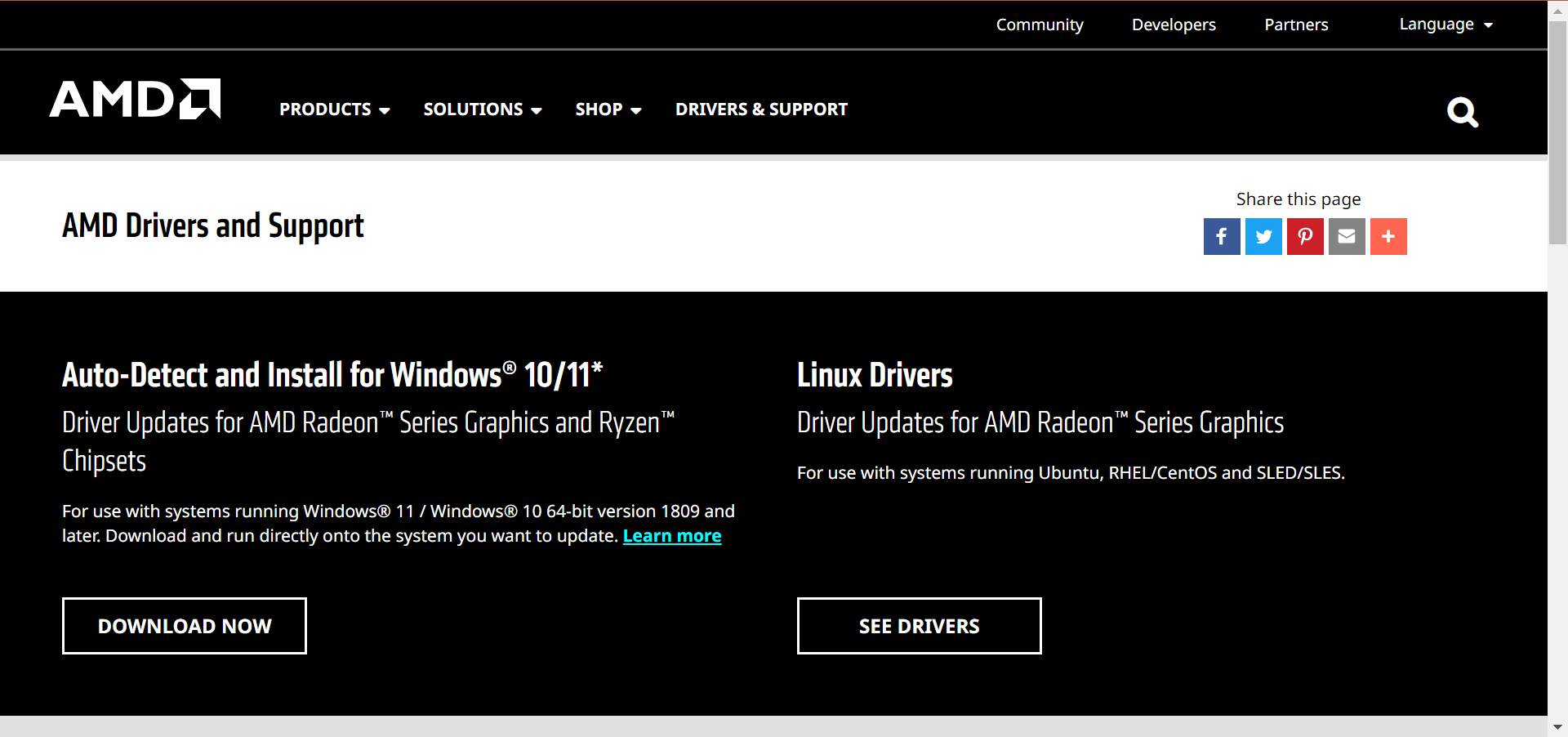Expand the Products menu
This screenshot has height=737, width=1568.
click(x=335, y=109)
